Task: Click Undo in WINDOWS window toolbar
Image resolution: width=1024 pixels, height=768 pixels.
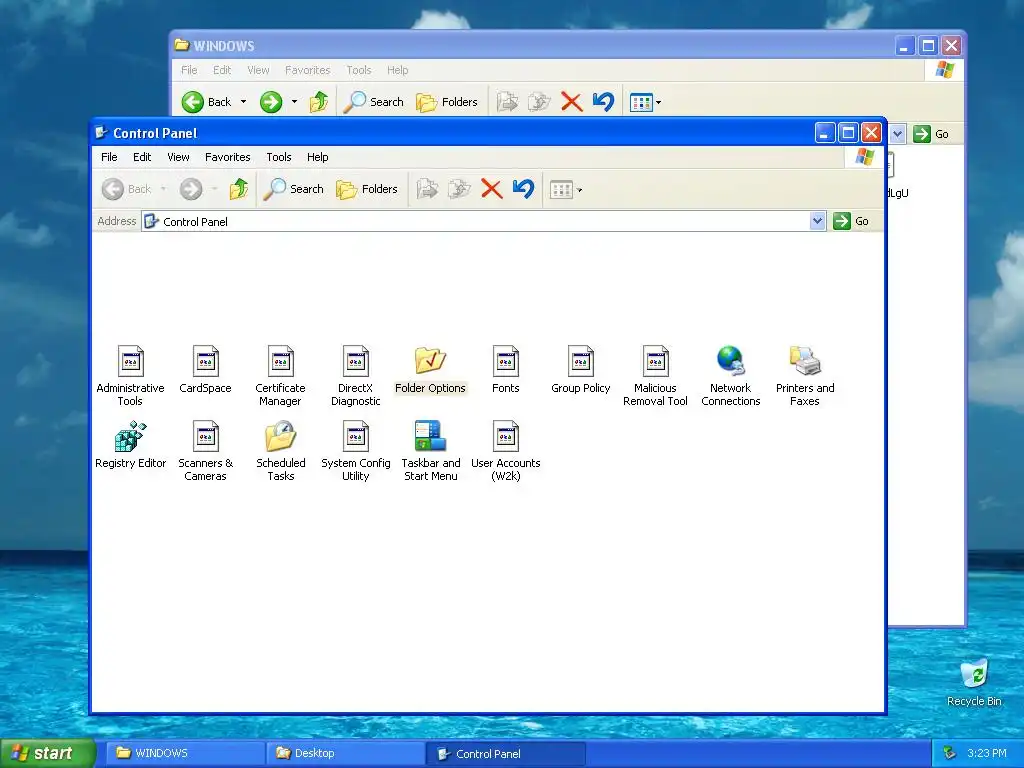Action: coord(603,102)
